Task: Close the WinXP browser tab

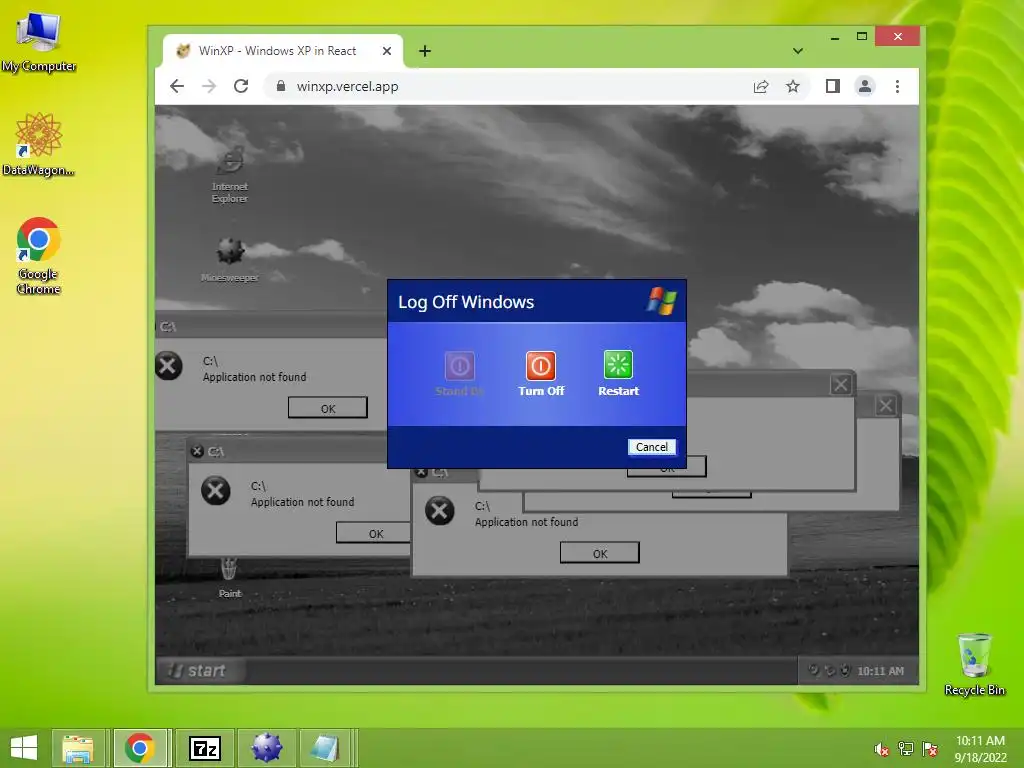Action: point(387,51)
